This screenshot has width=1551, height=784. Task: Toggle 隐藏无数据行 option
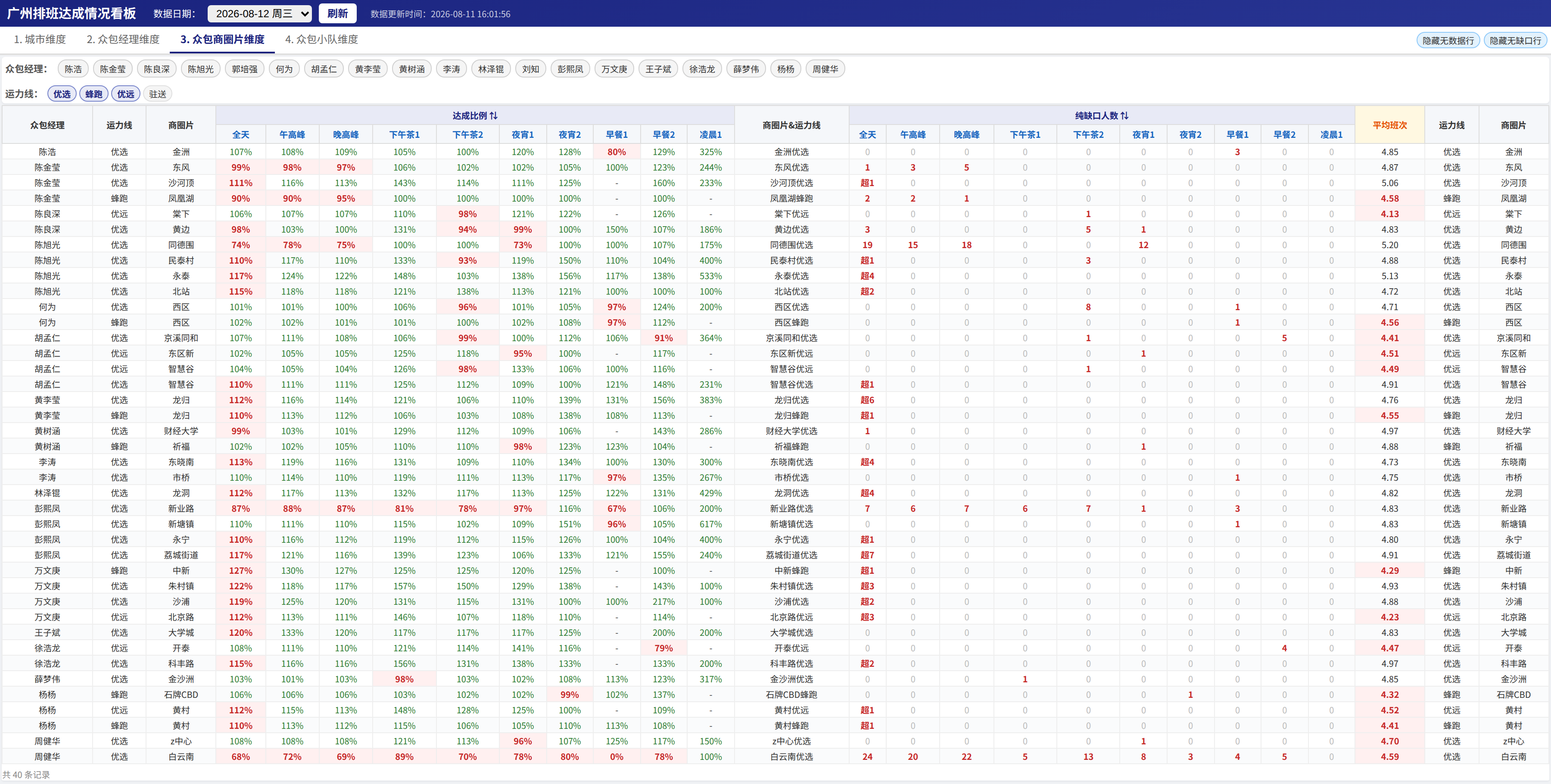tap(1448, 40)
